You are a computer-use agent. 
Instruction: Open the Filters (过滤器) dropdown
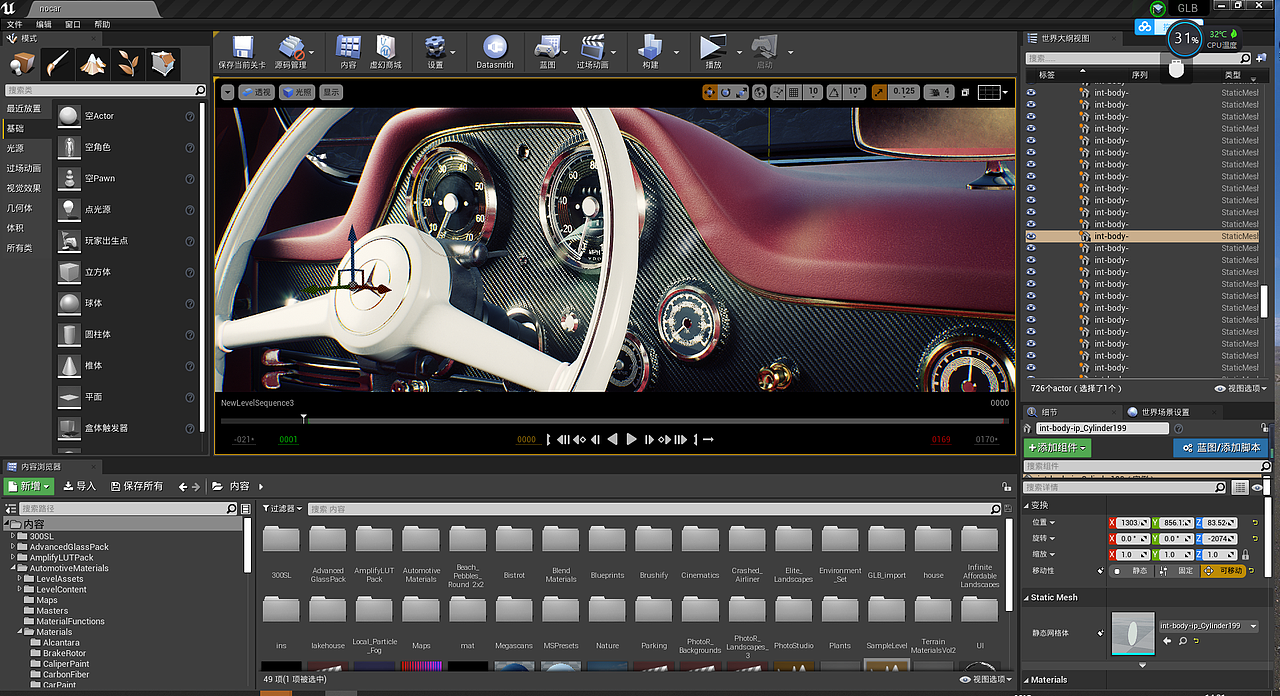pos(283,509)
